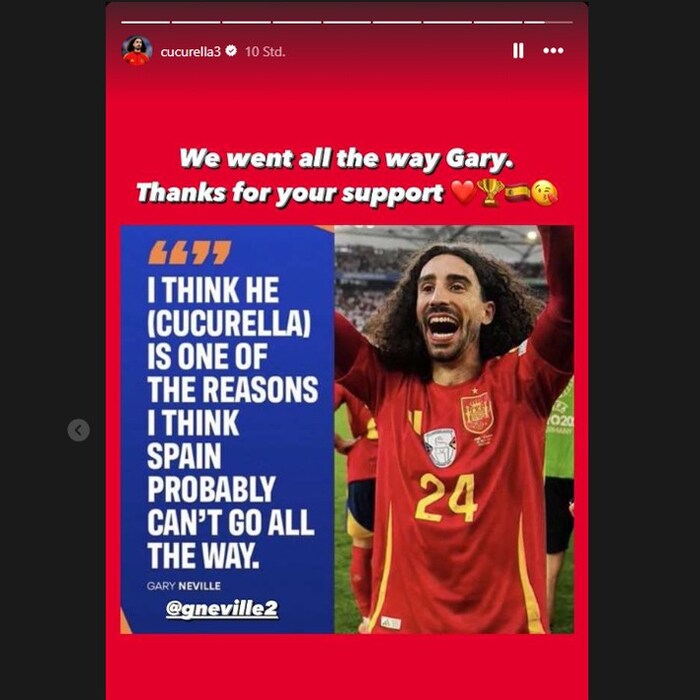Click the gold trophy emoji
The image size is (700, 700).
[x=490, y=192]
